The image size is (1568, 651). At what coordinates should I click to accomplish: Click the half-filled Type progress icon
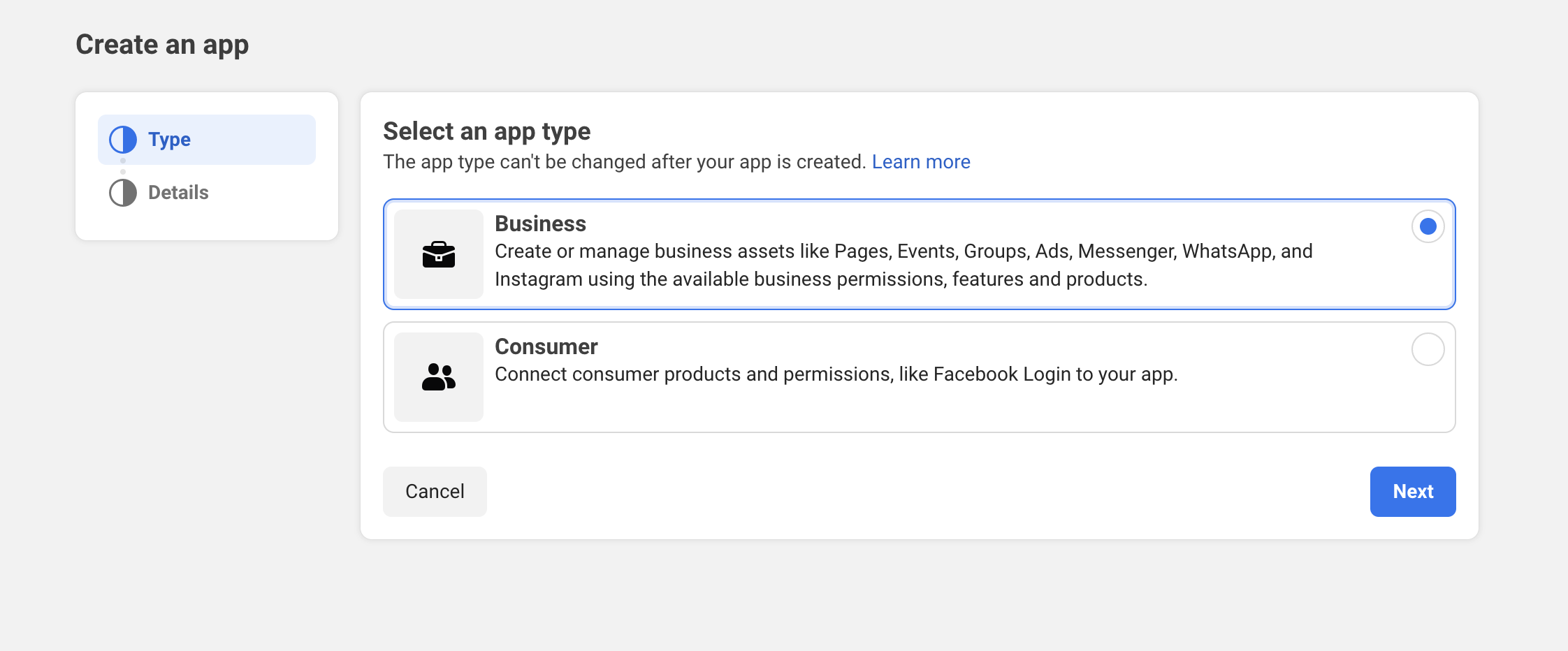click(x=122, y=139)
